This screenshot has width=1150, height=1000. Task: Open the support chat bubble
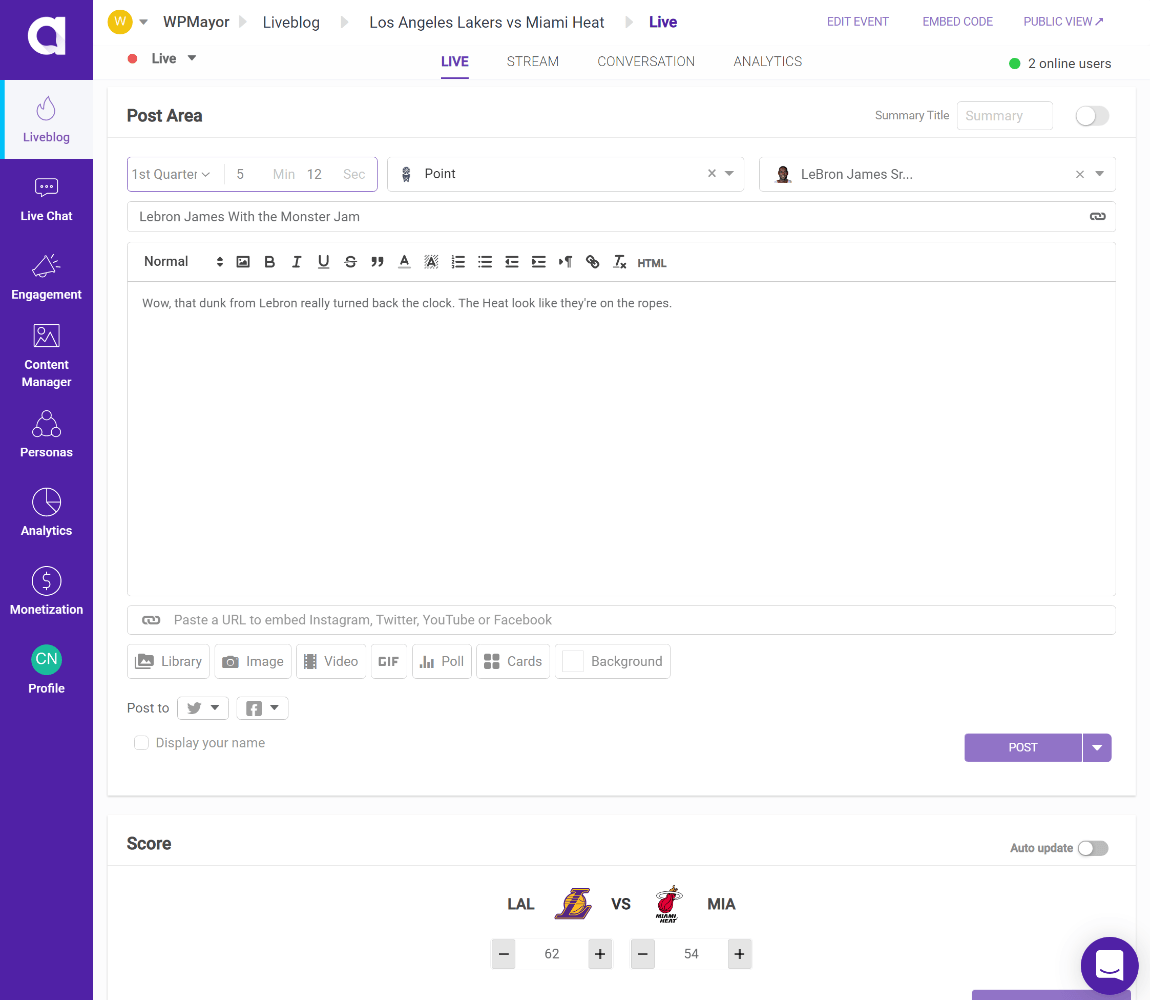(1109, 966)
